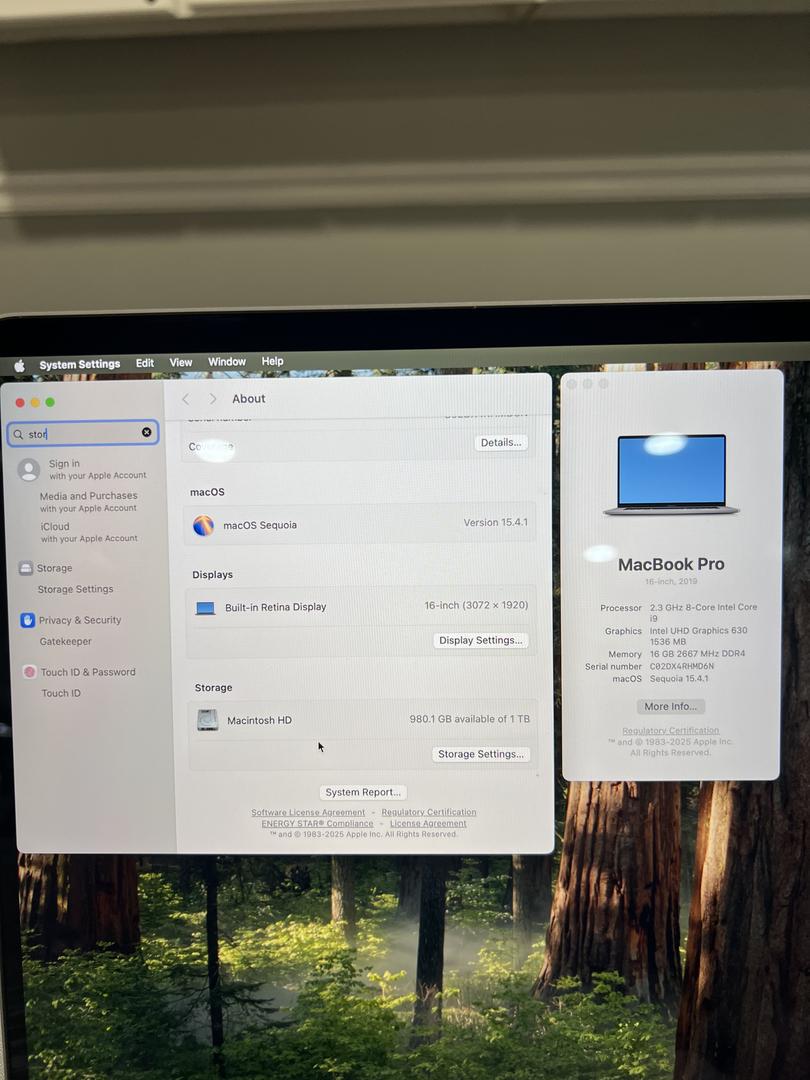Open System Report...
This screenshot has height=1080, width=810.
[x=363, y=792]
